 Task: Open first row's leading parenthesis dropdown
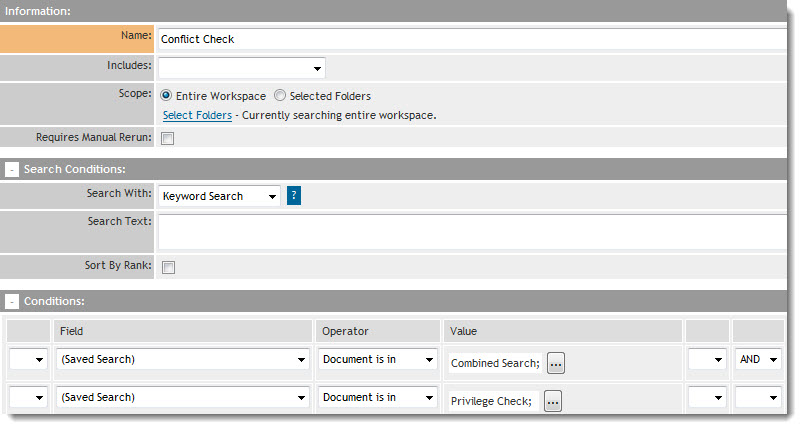click(28, 360)
